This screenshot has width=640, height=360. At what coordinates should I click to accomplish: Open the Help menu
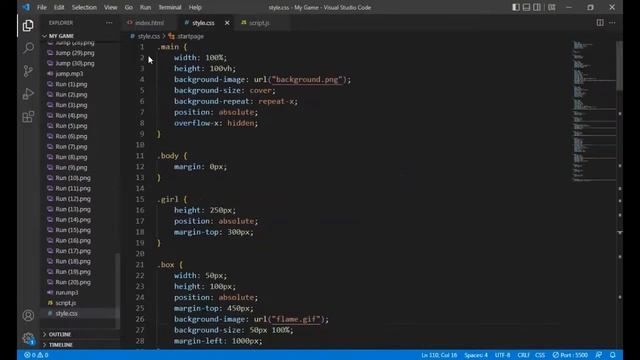point(195,7)
